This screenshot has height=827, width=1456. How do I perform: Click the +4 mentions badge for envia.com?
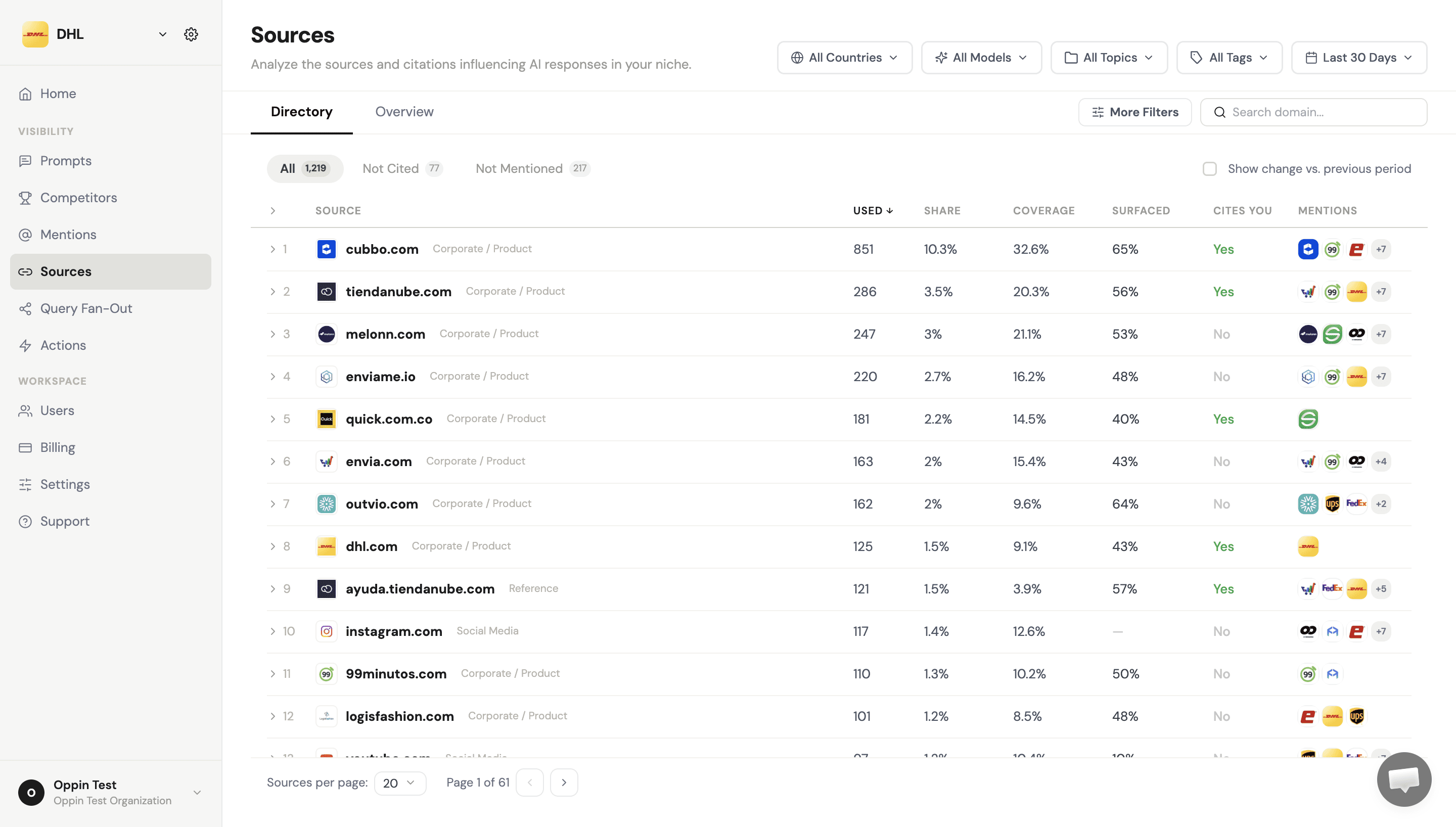(1381, 461)
